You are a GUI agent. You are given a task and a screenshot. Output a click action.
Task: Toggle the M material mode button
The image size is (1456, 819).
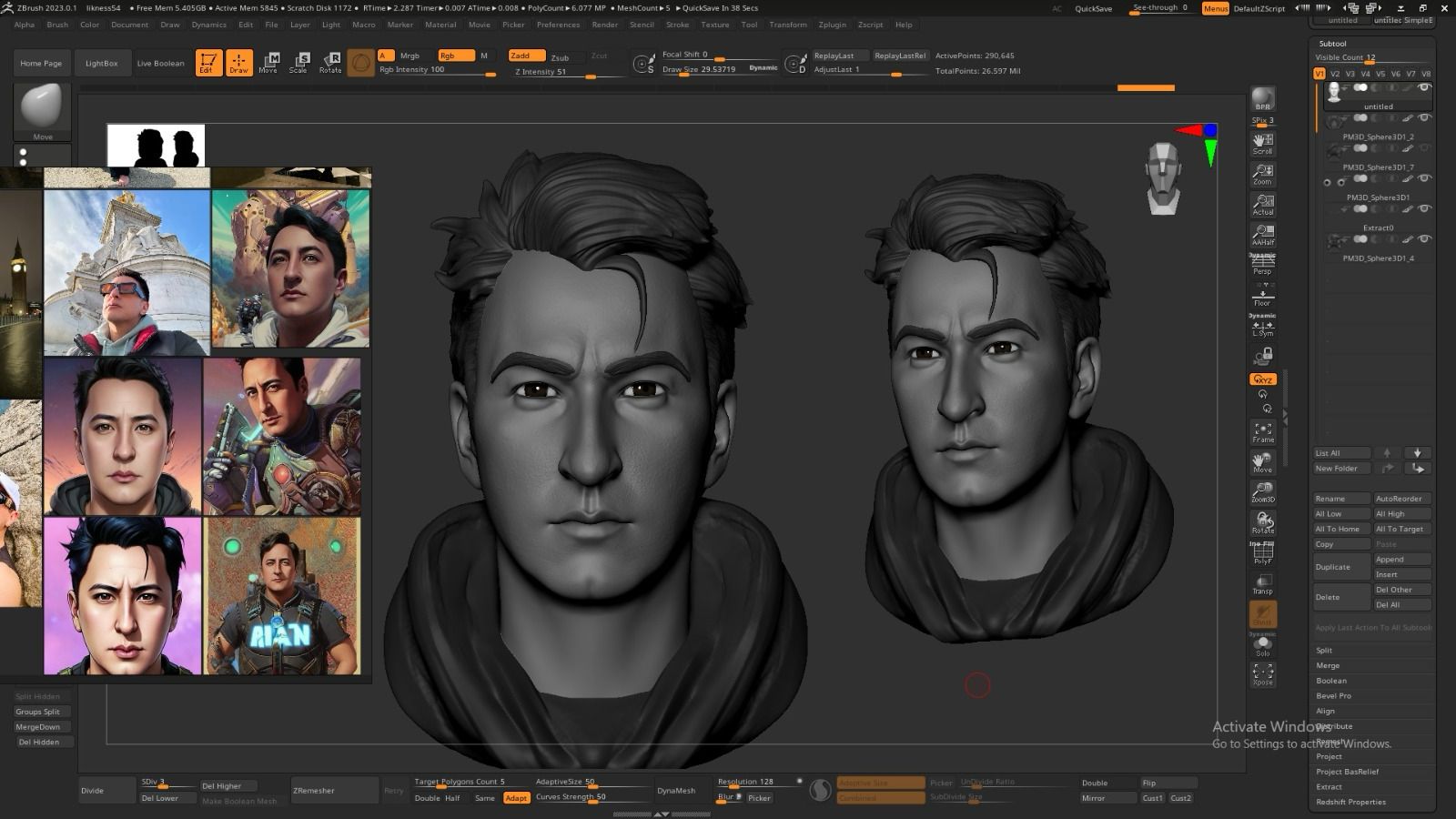pos(484,56)
